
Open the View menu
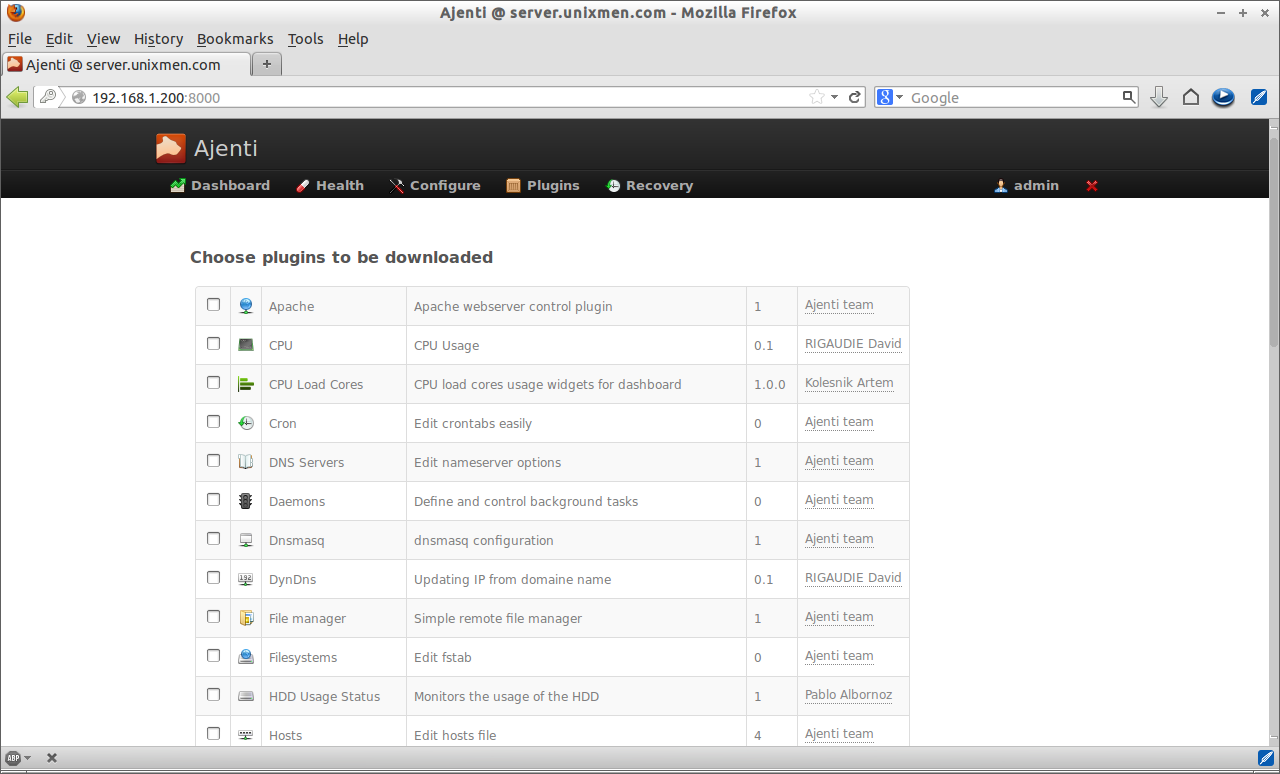tap(103, 39)
